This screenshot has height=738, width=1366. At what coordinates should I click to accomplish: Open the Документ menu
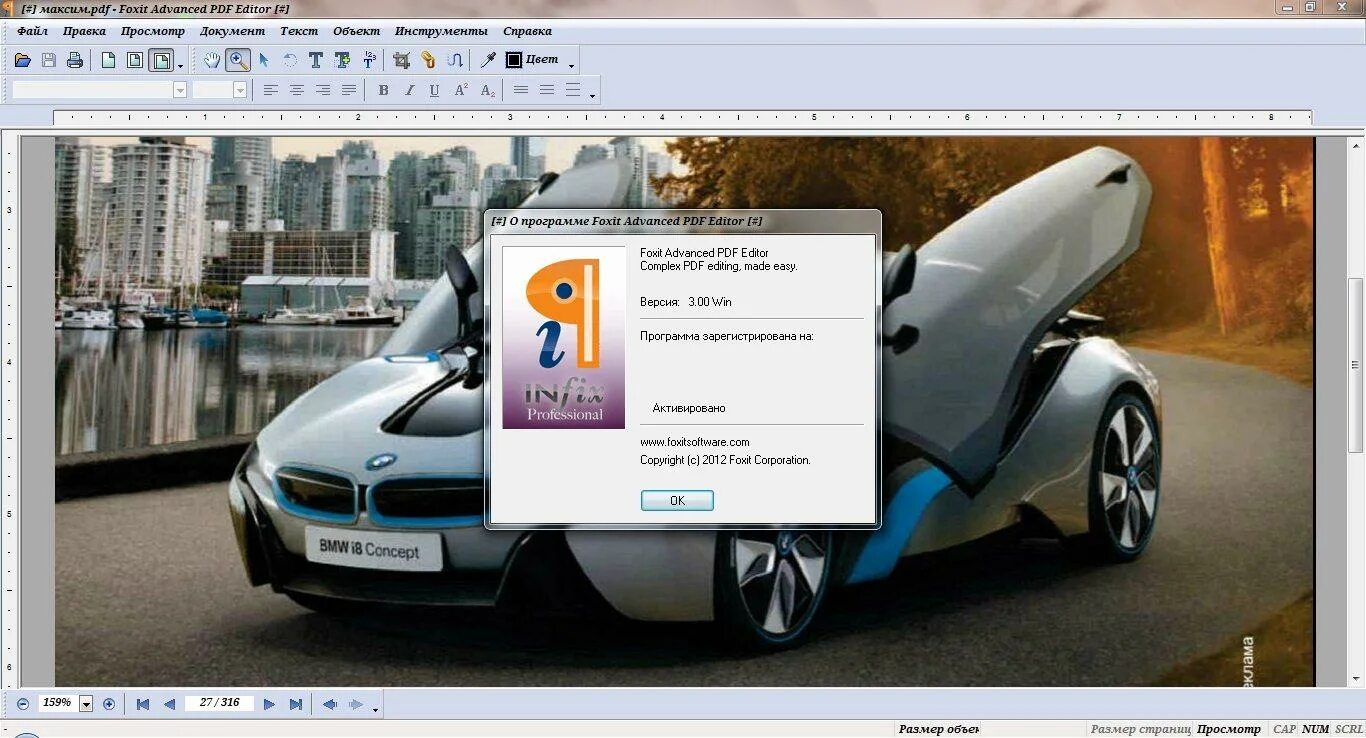point(233,31)
